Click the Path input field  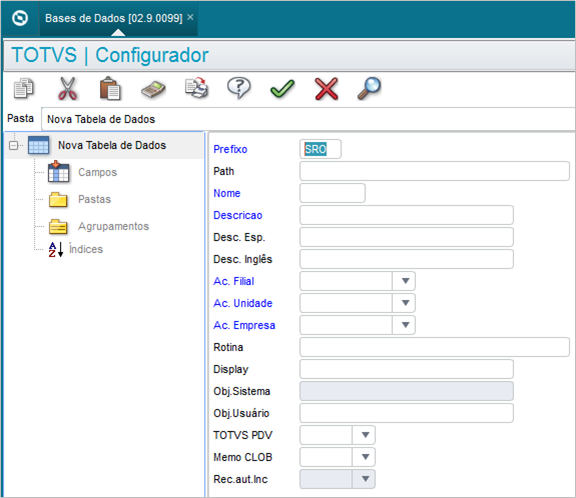(x=435, y=171)
